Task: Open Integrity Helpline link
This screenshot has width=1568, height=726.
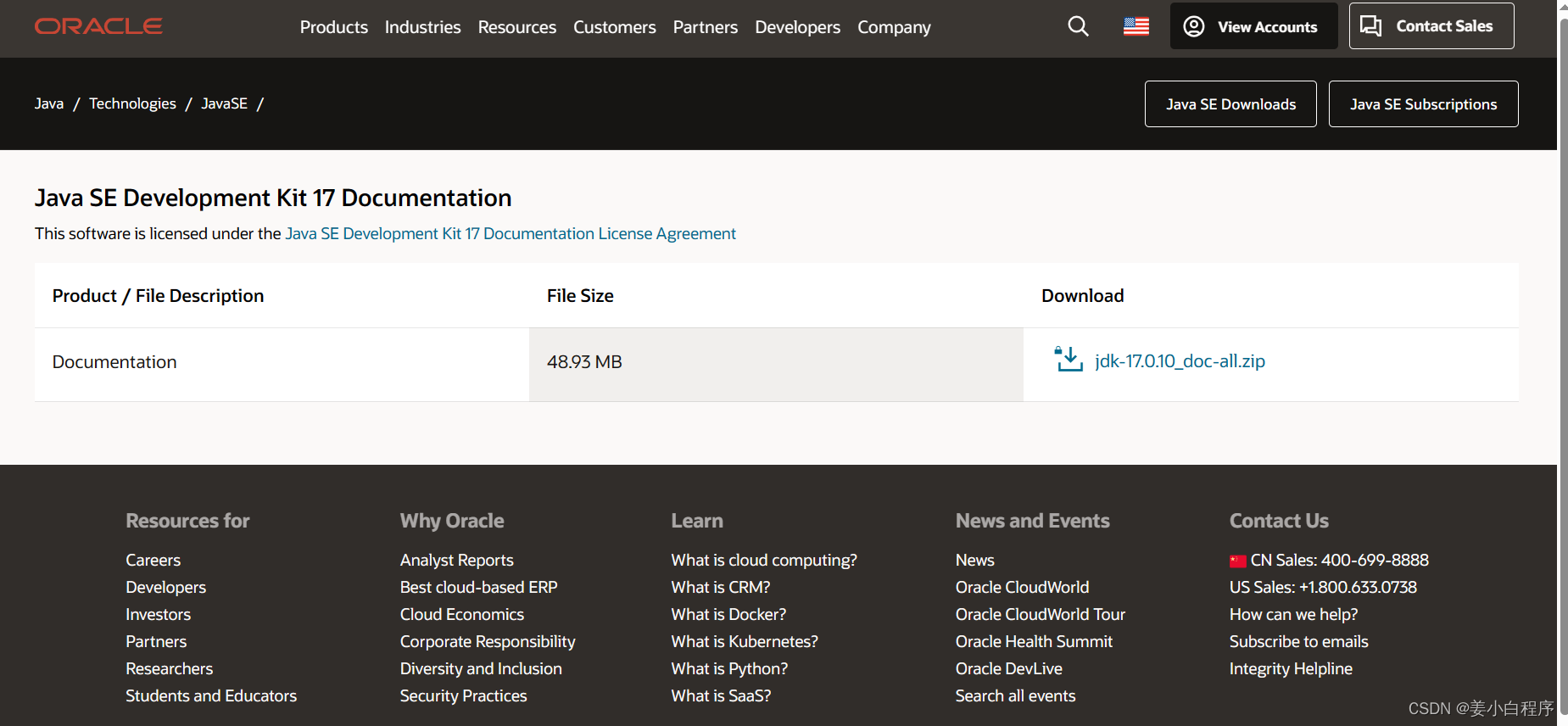Action: 1292,668
